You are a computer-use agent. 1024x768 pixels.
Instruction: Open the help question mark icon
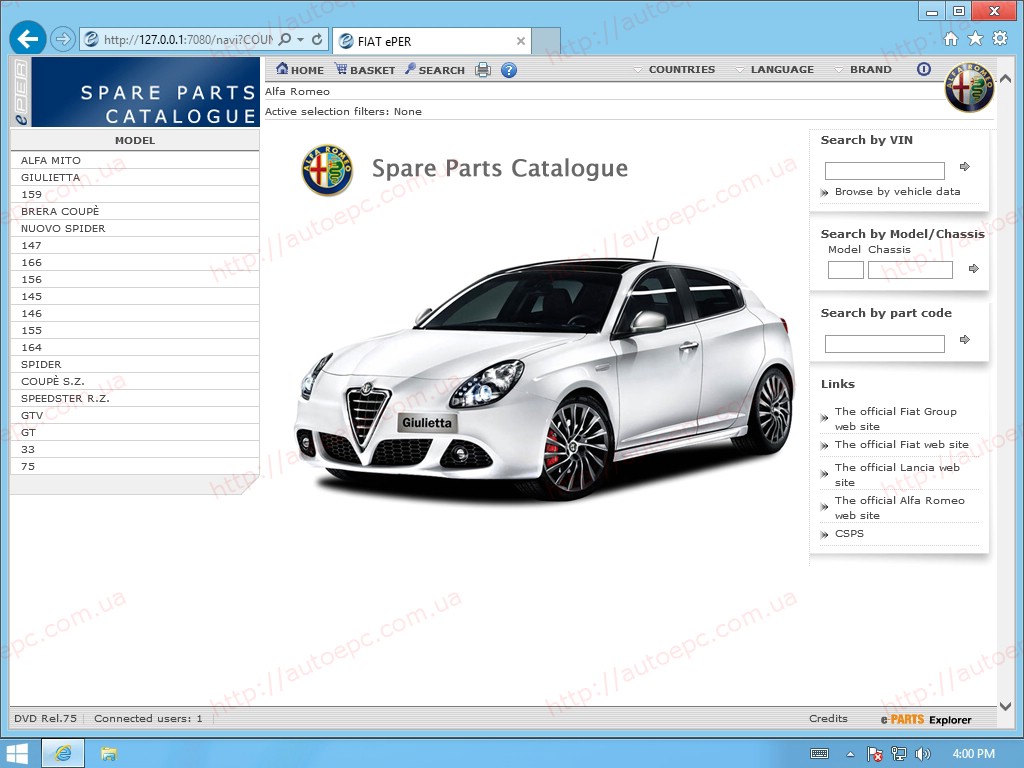tap(509, 70)
